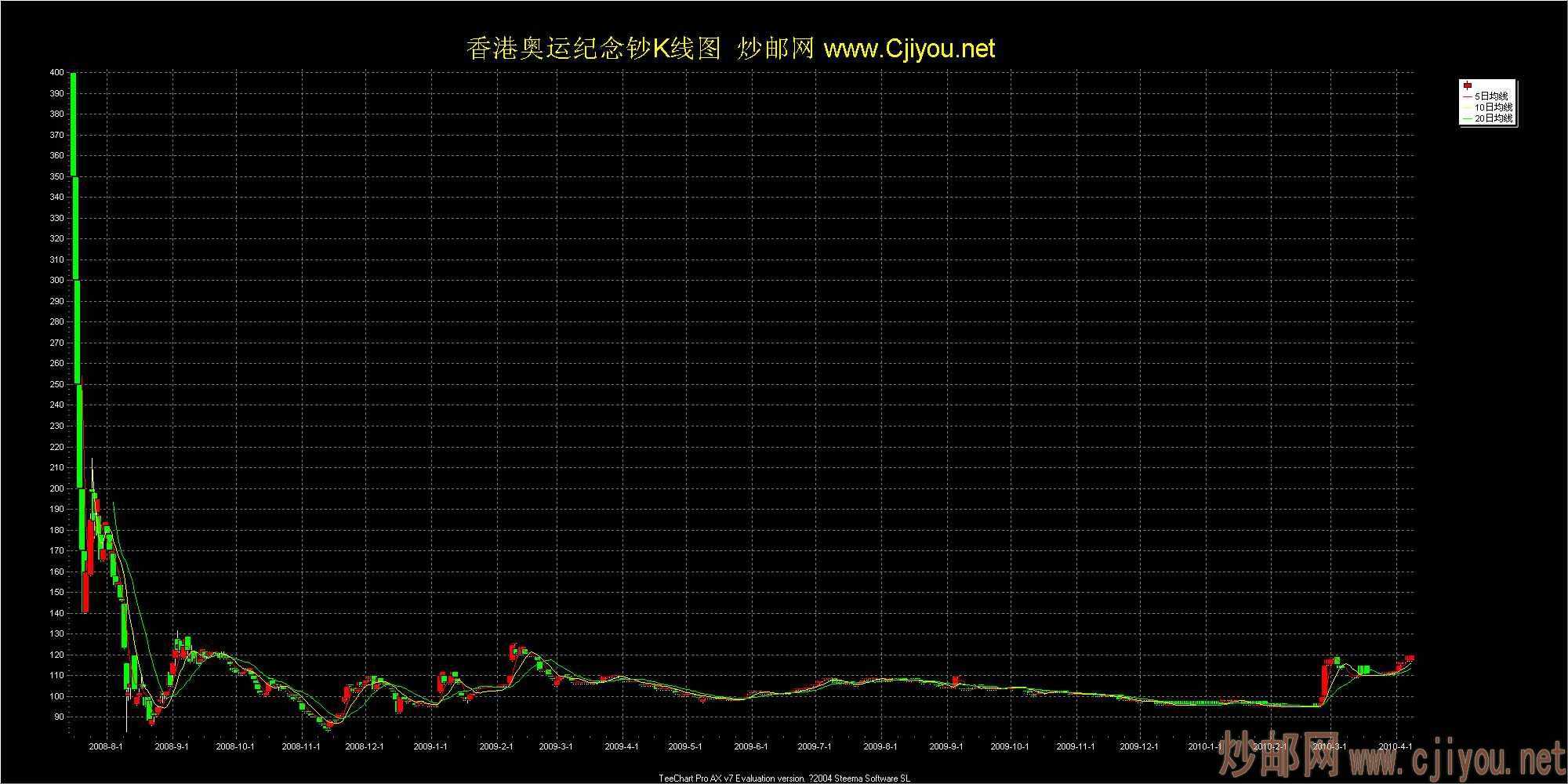Click the chart title 香港奥运纪念钞K线图

click(593, 49)
